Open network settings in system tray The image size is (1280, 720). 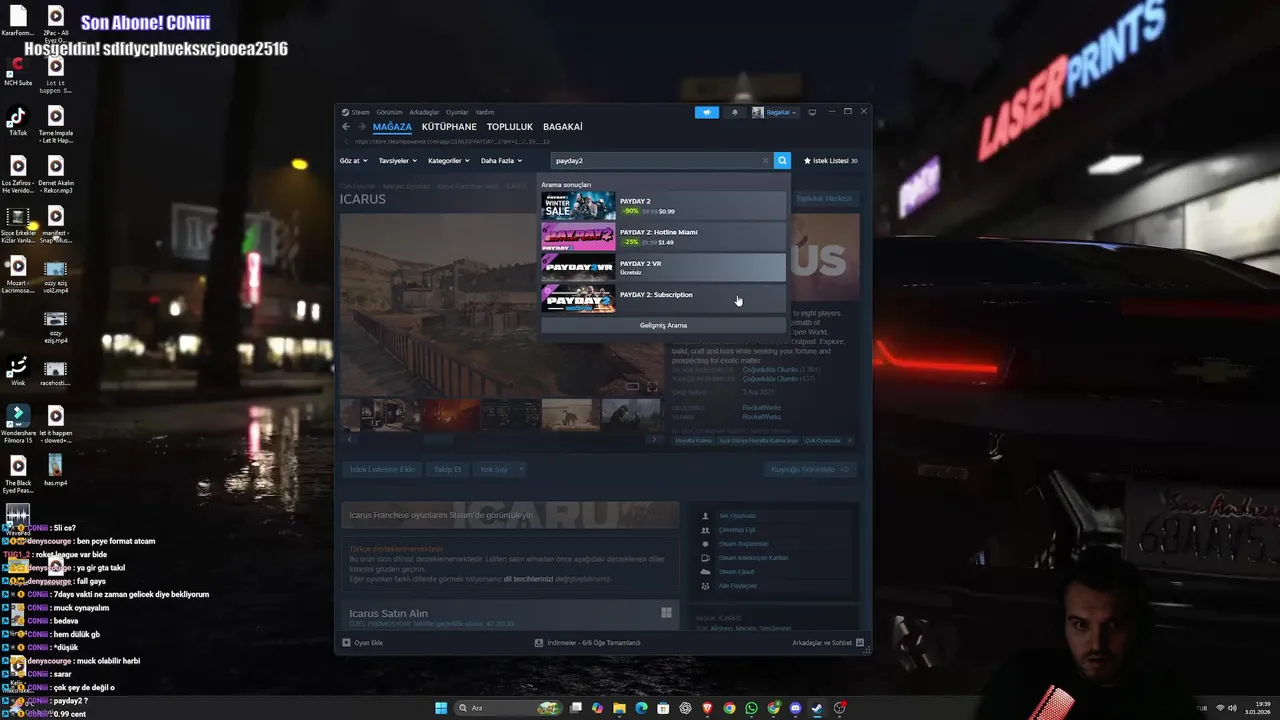pyautogui.click(x=1220, y=708)
